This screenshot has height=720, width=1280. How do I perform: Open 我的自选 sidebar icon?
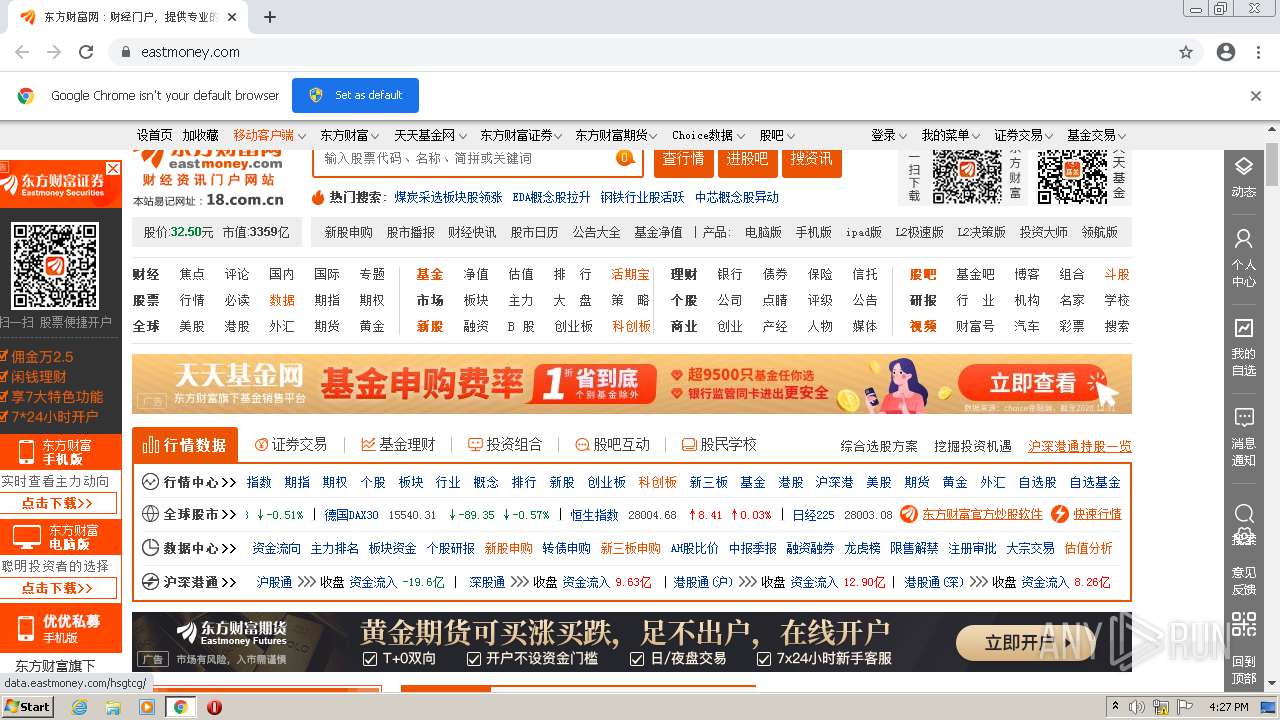coord(1243,346)
